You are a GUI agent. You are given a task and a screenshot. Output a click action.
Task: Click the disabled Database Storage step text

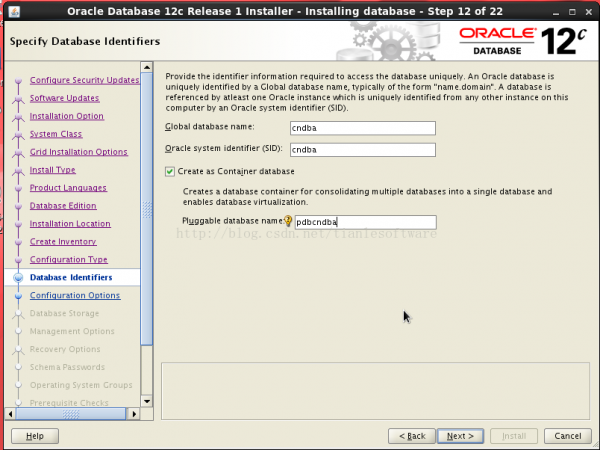(x=64, y=313)
